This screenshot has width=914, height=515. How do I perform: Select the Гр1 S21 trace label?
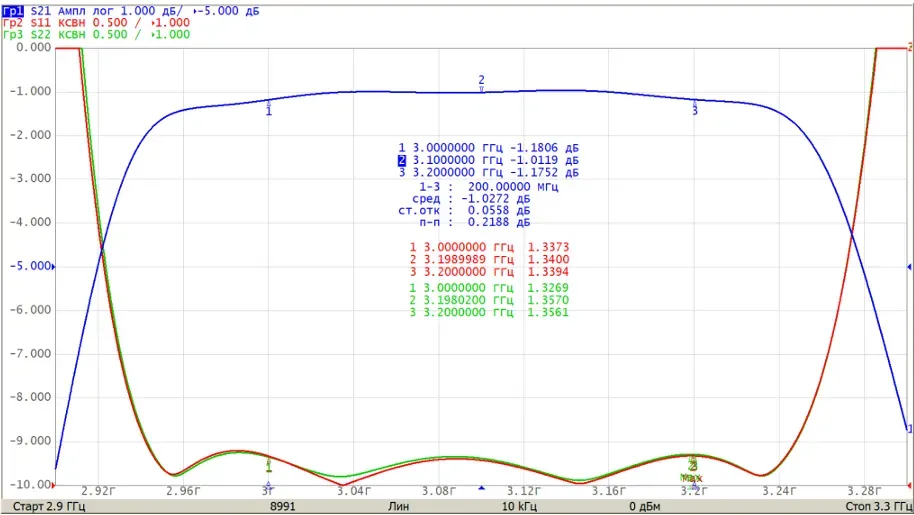(131, 11)
